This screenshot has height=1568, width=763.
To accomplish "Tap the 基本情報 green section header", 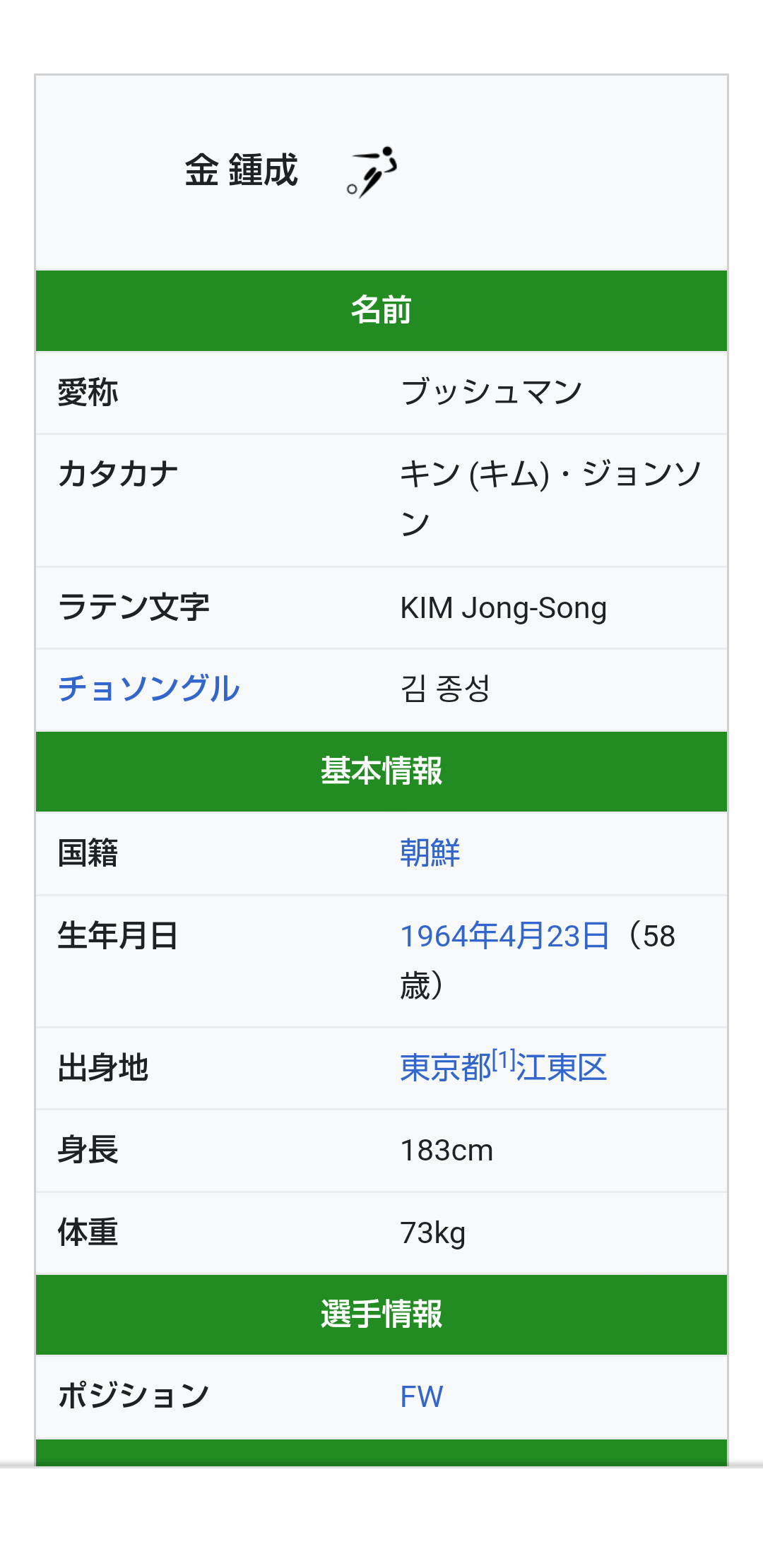I will pyautogui.click(x=381, y=771).
